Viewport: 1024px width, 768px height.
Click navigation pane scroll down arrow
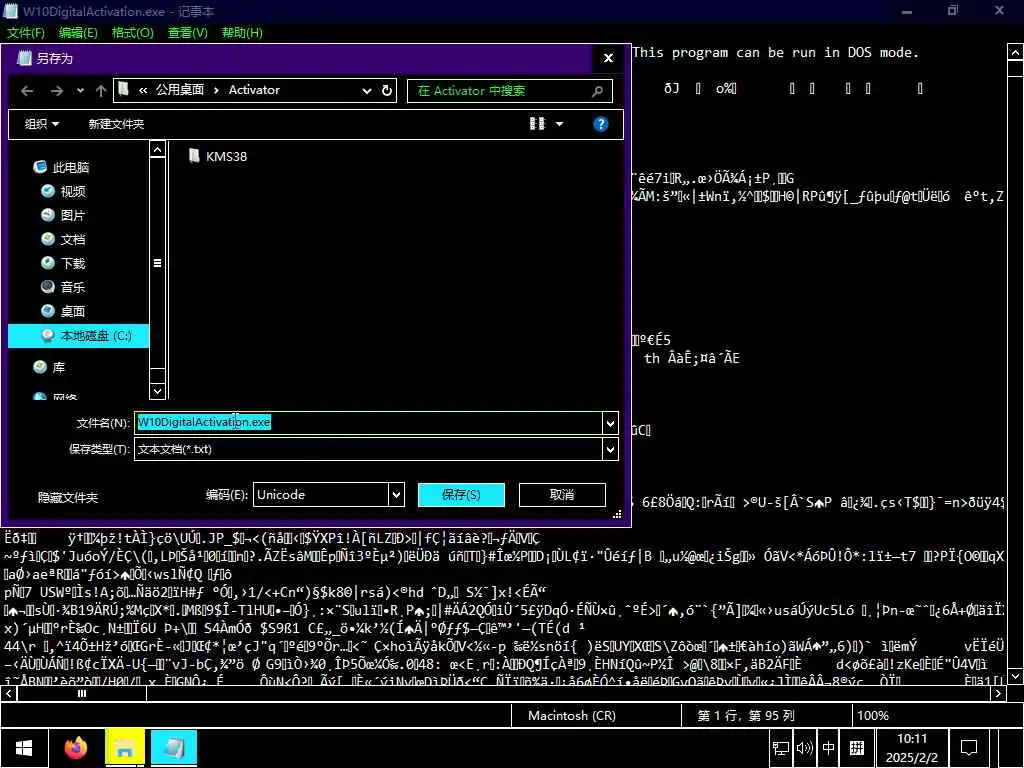click(x=157, y=391)
